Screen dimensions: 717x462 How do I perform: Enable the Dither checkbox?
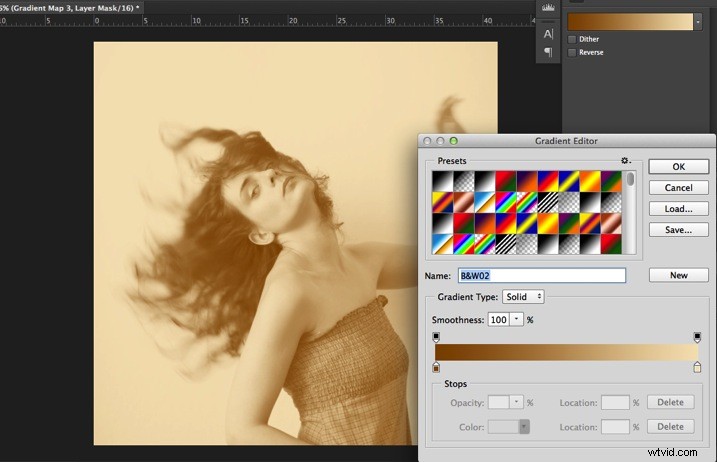tap(572, 39)
